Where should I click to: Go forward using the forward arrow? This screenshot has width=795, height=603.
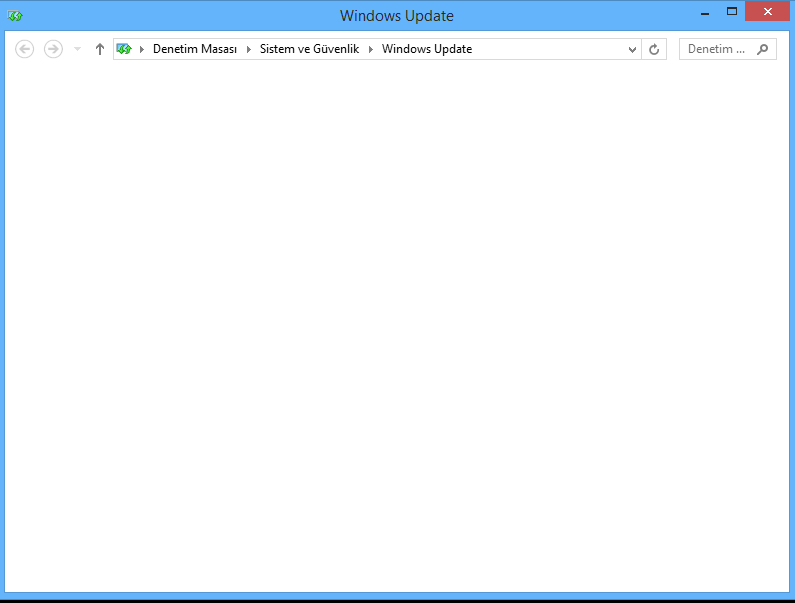pyautogui.click(x=53, y=49)
